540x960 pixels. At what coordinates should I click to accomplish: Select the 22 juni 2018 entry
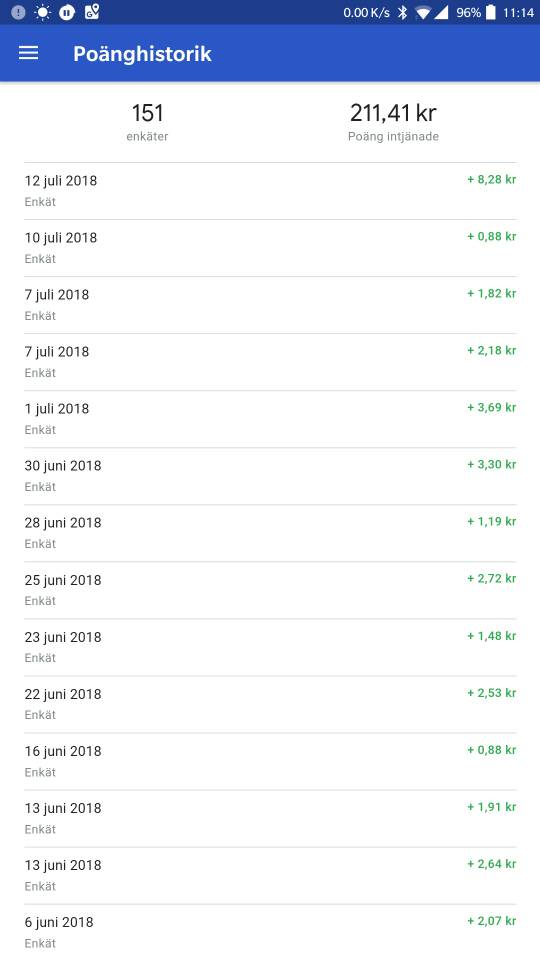pos(270,704)
